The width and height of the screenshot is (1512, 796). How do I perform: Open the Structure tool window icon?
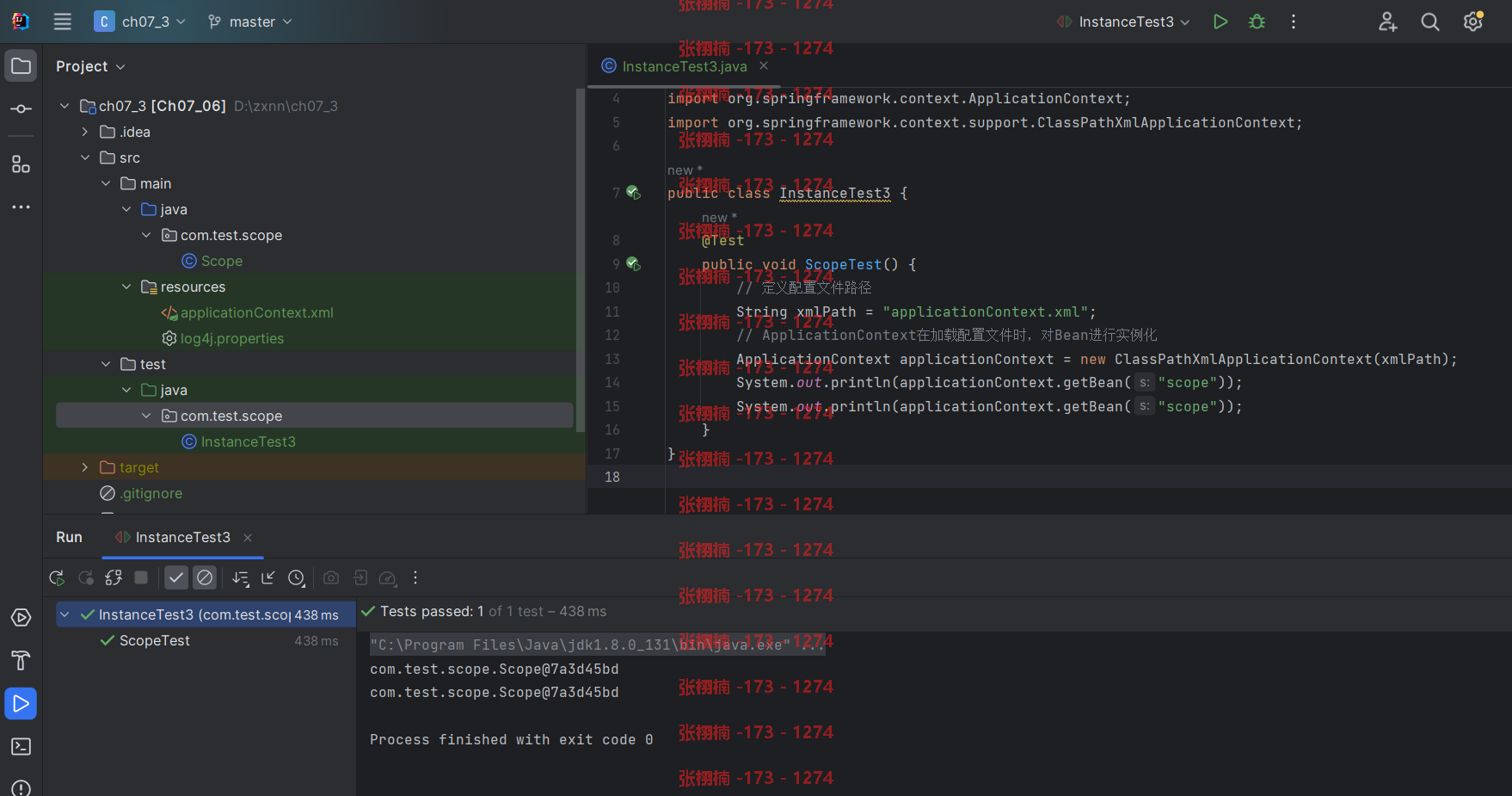tap(21, 164)
